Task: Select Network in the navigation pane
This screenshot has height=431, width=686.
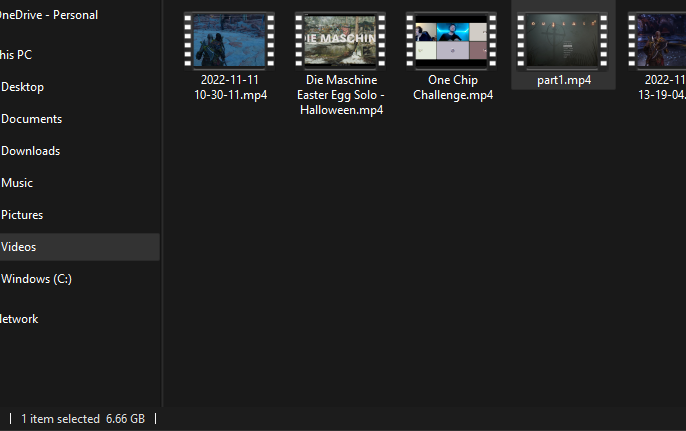Action: point(20,319)
